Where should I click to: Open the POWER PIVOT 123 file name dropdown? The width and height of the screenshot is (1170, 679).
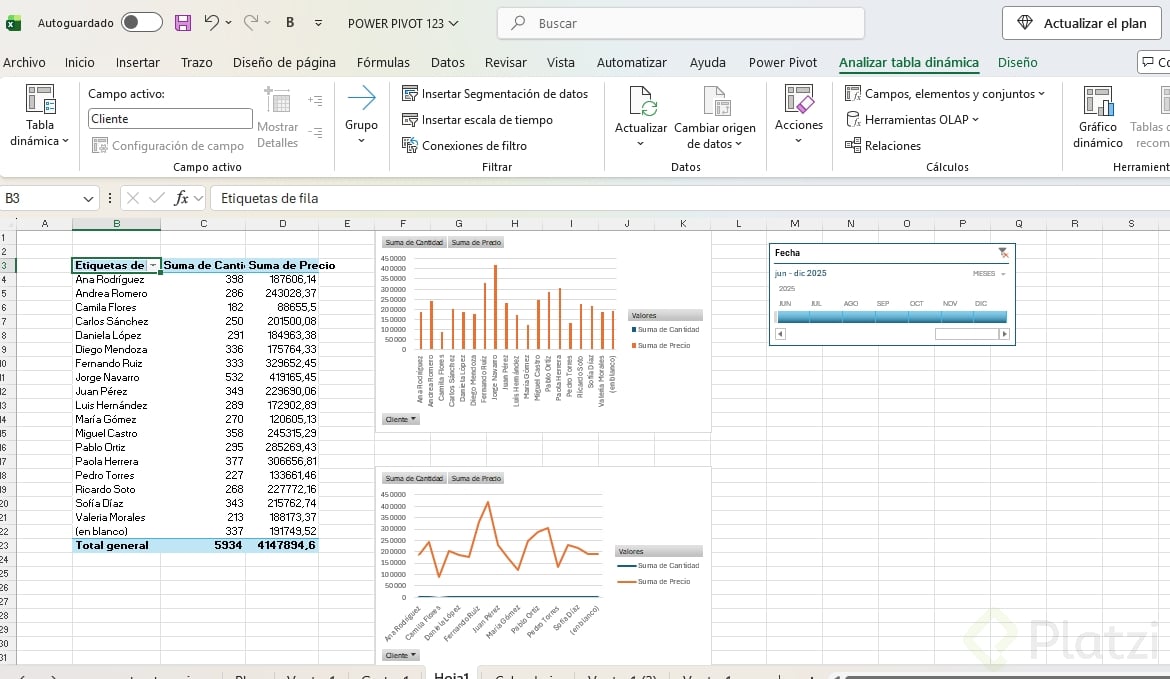click(x=403, y=23)
